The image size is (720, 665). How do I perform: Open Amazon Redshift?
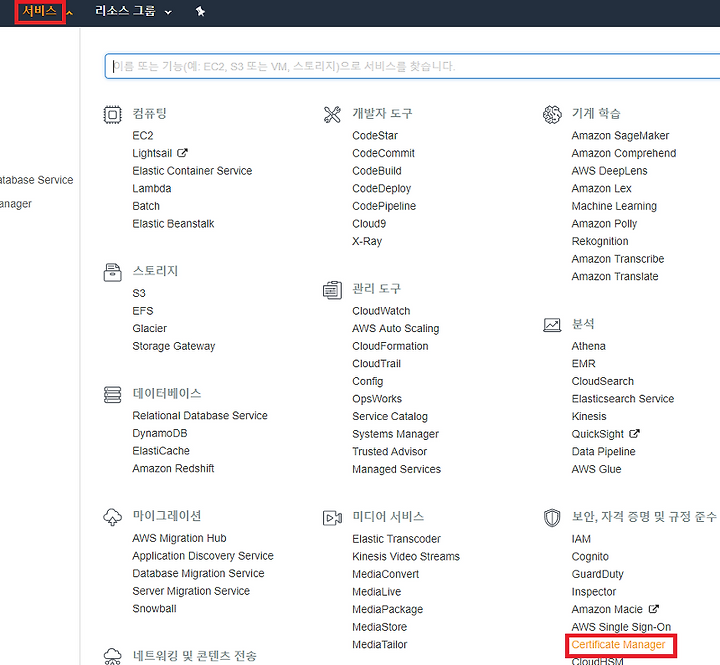click(173, 468)
